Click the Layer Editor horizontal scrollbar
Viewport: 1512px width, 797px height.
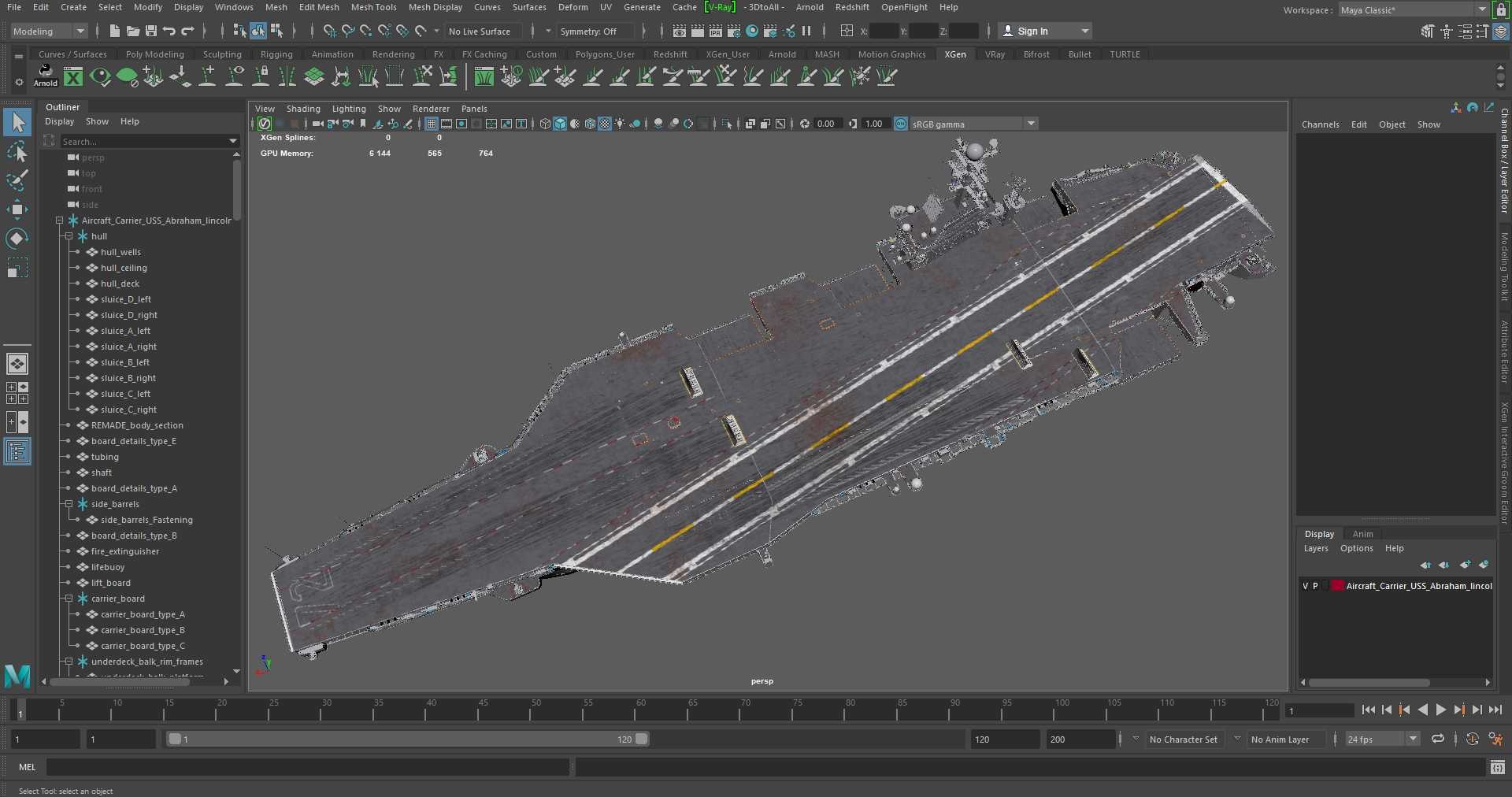click(x=1369, y=683)
